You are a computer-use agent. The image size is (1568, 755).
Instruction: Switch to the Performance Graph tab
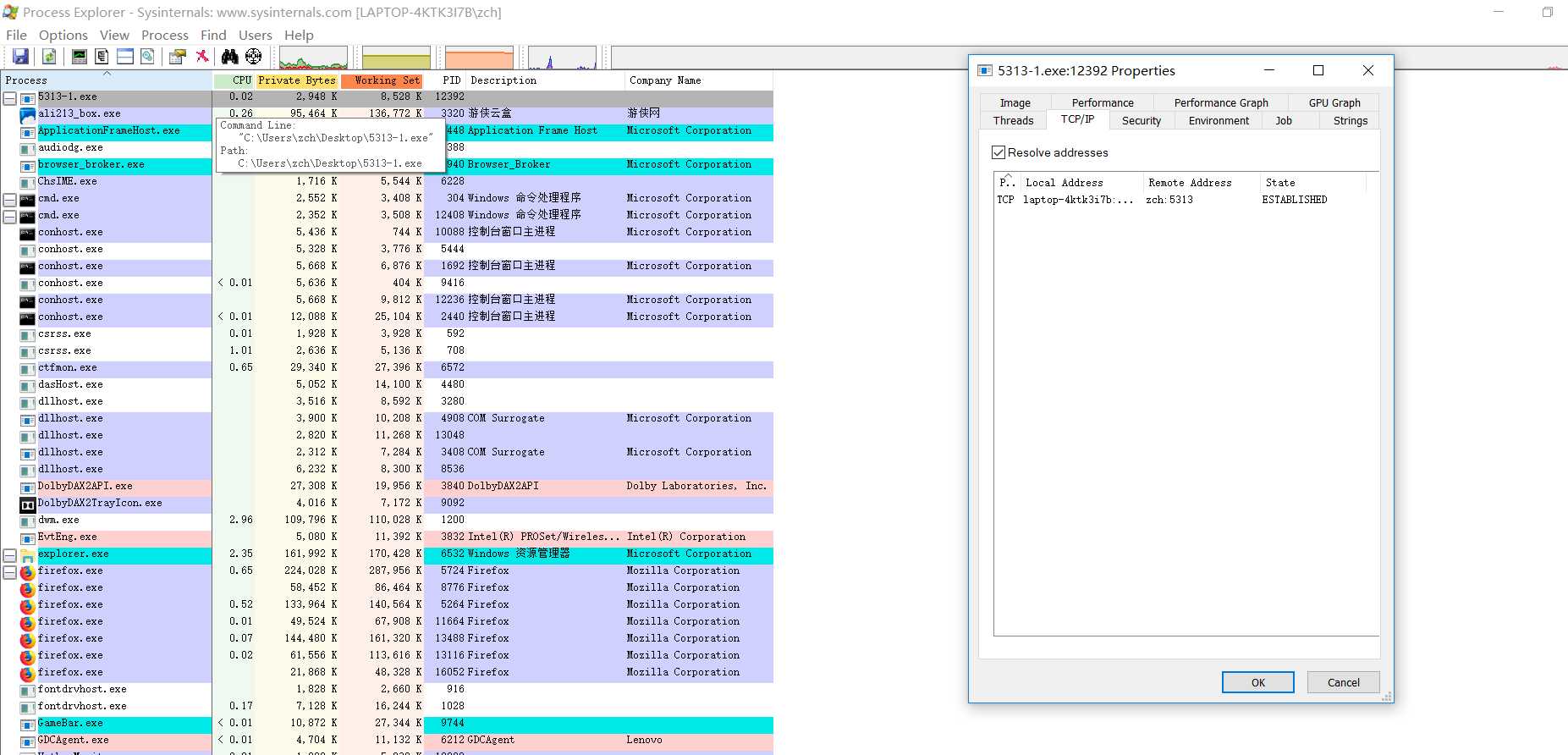tap(1220, 102)
